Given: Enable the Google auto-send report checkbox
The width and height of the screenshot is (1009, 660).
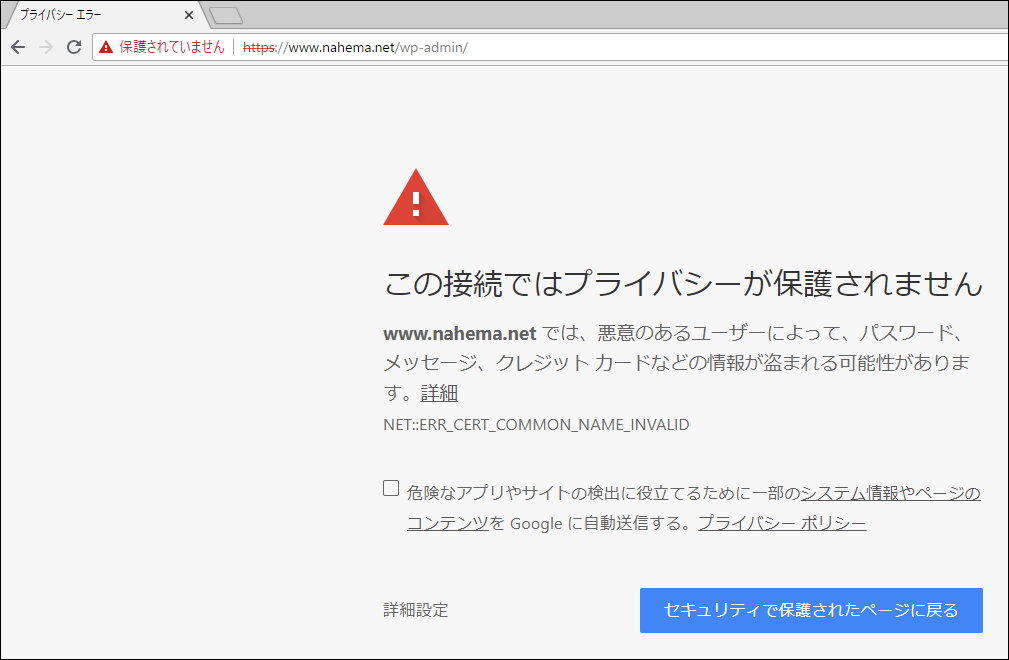Looking at the screenshot, I should coord(391,488).
